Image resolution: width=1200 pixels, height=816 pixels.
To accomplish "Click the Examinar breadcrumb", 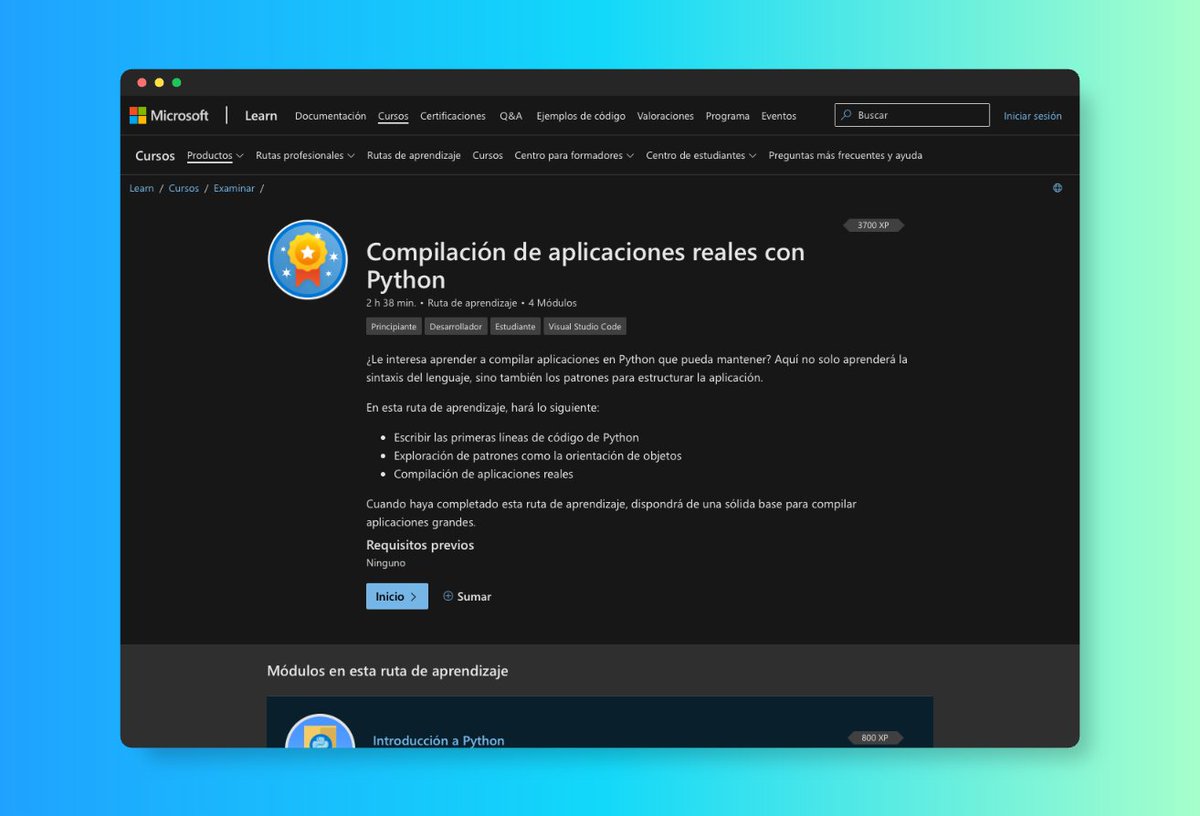I will (x=234, y=188).
